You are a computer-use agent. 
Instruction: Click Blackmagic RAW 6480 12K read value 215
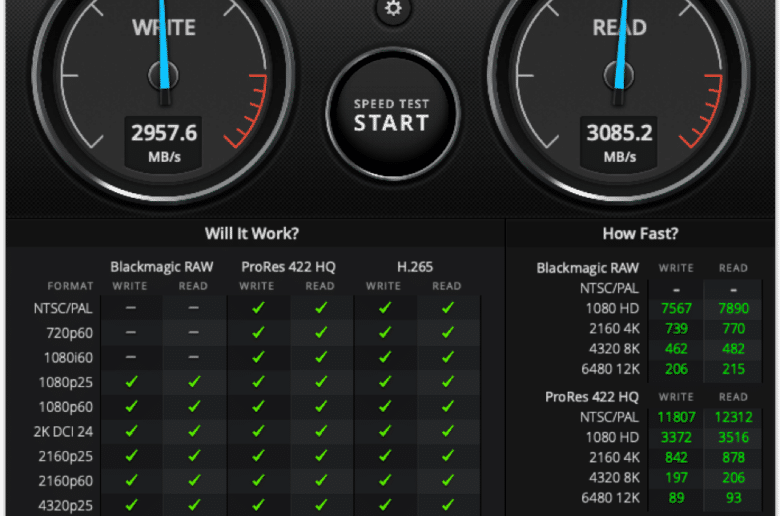click(x=733, y=369)
